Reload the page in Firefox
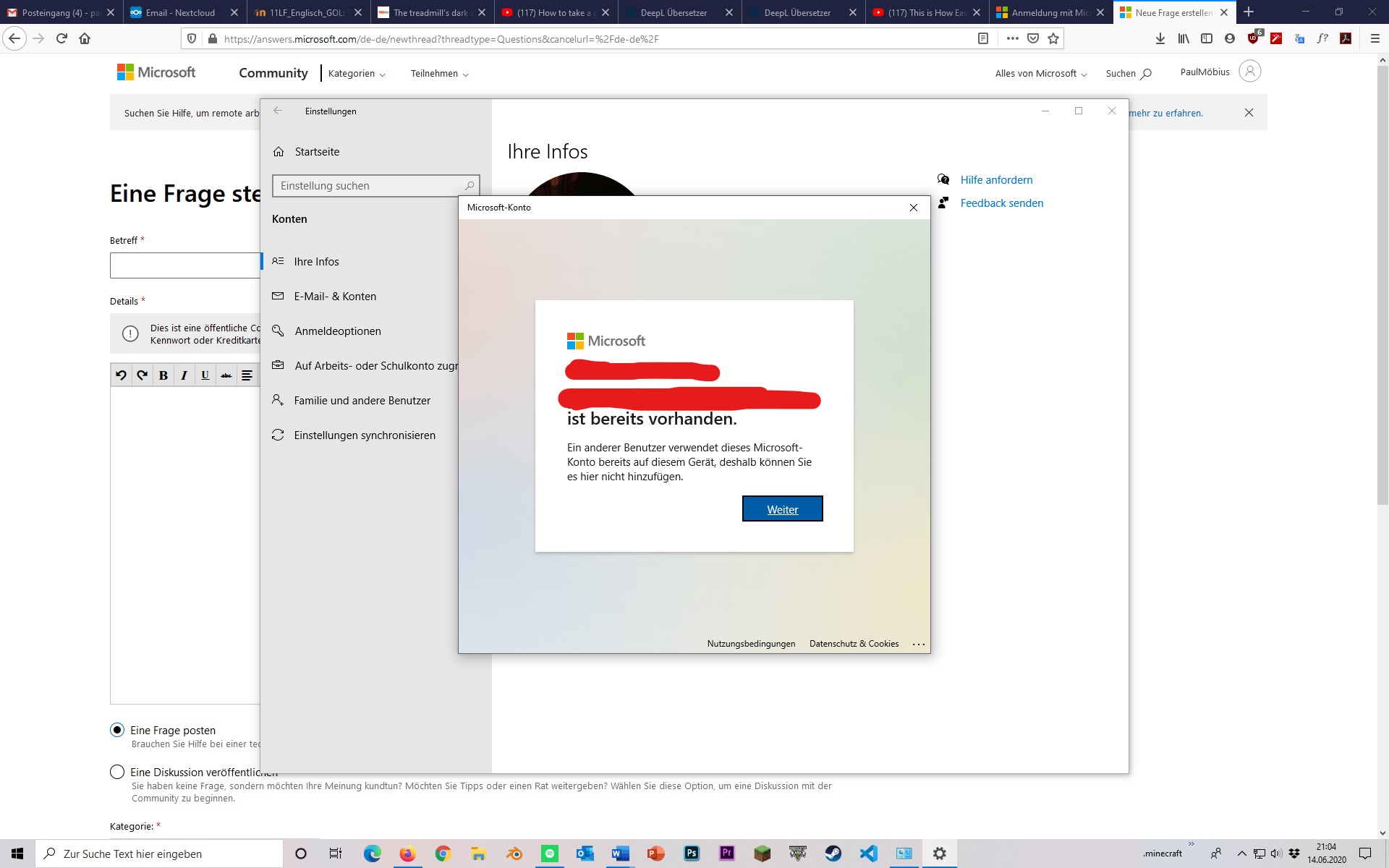The height and width of the screenshot is (868, 1389). click(61, 39)
